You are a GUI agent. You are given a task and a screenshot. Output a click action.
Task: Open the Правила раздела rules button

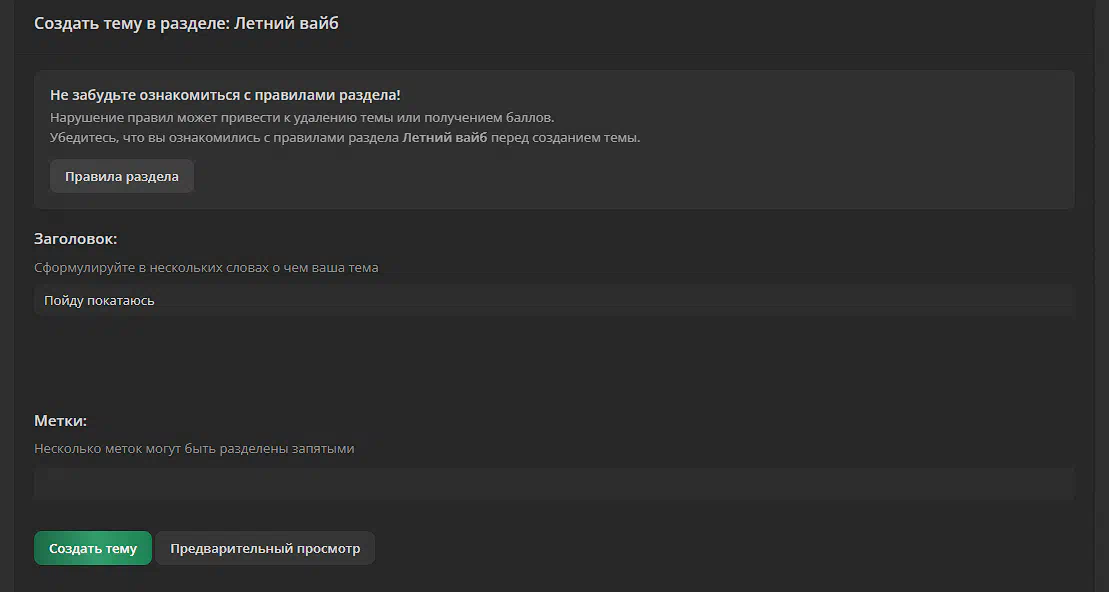click(122, 176)
